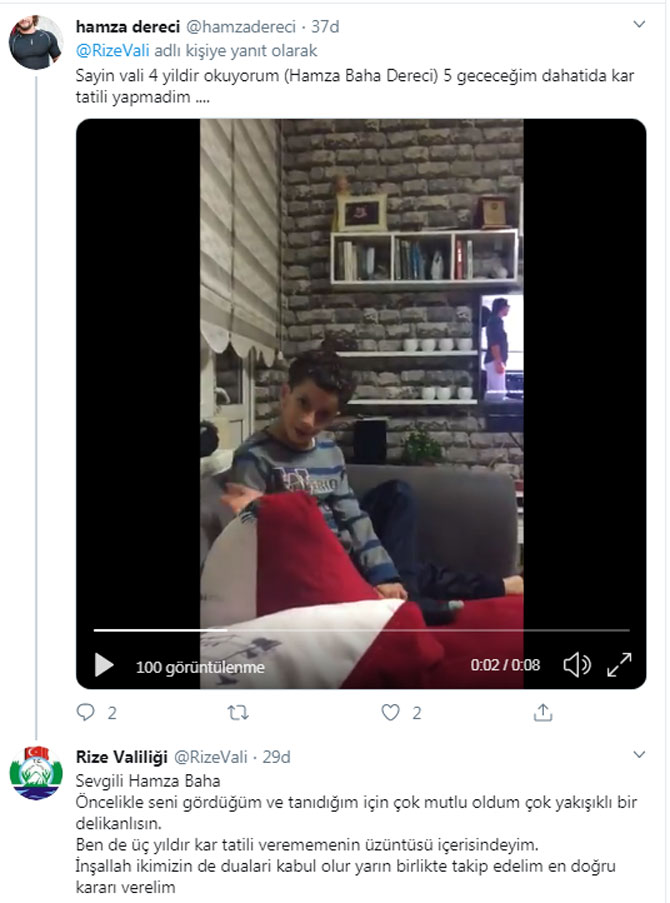This screenshot has height=903, width=670.
Task: Open Rize Valiliği display name link
Action: click(x=122, y=757)
